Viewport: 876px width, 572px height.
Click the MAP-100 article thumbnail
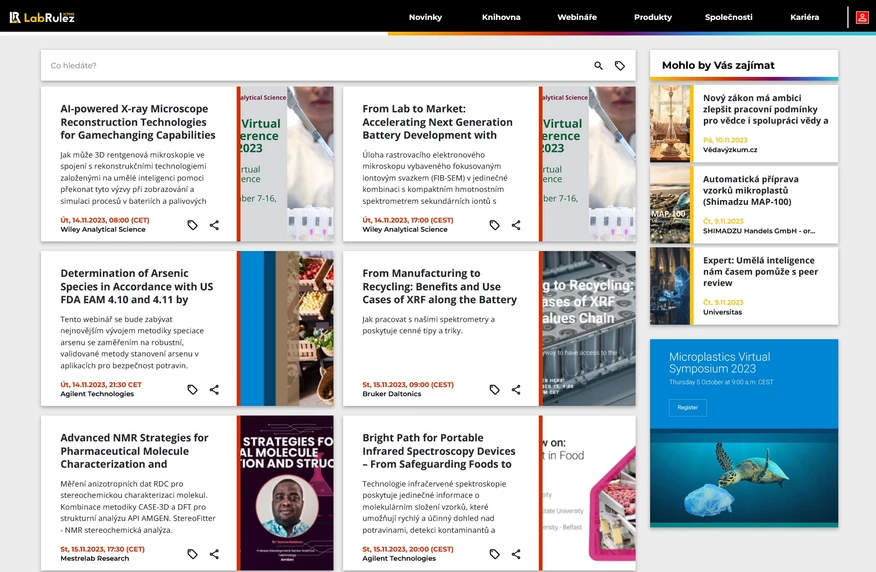670,204
